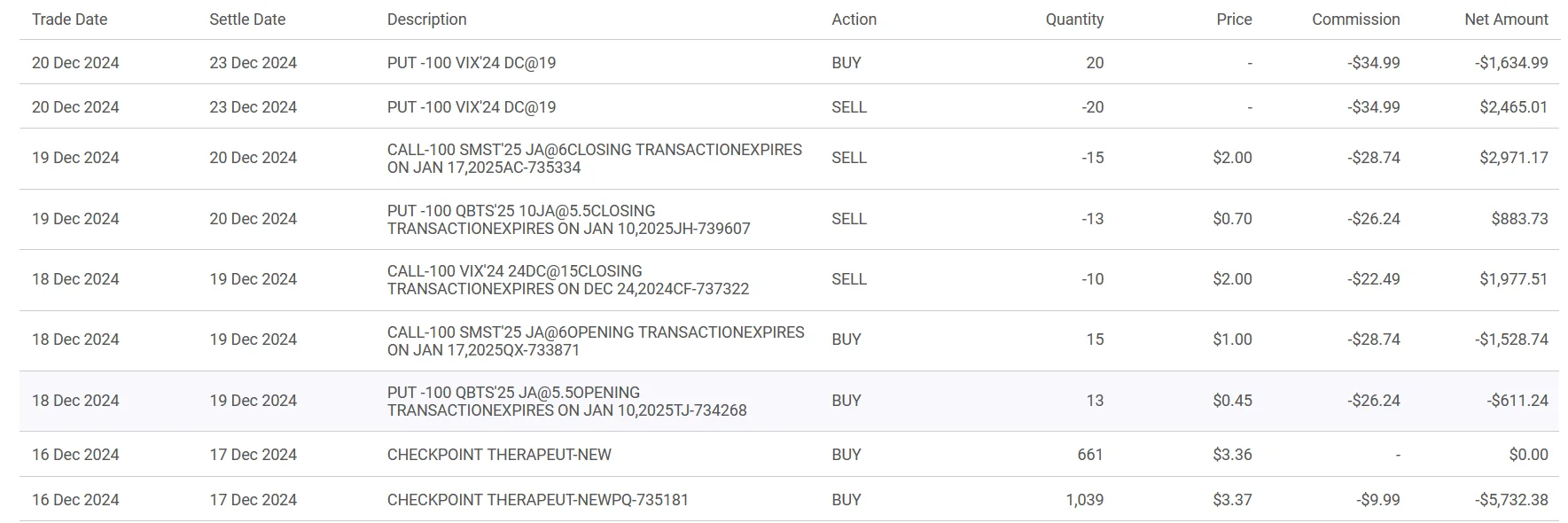Select the $883.73 net amount cell

point(1519,219)
